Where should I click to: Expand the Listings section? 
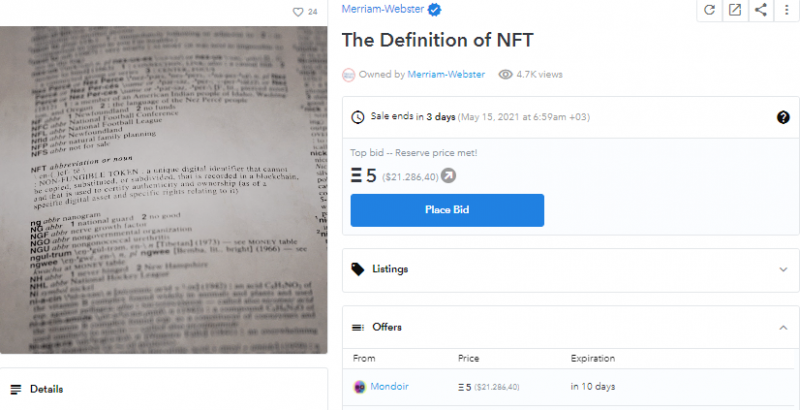point(783,269)
